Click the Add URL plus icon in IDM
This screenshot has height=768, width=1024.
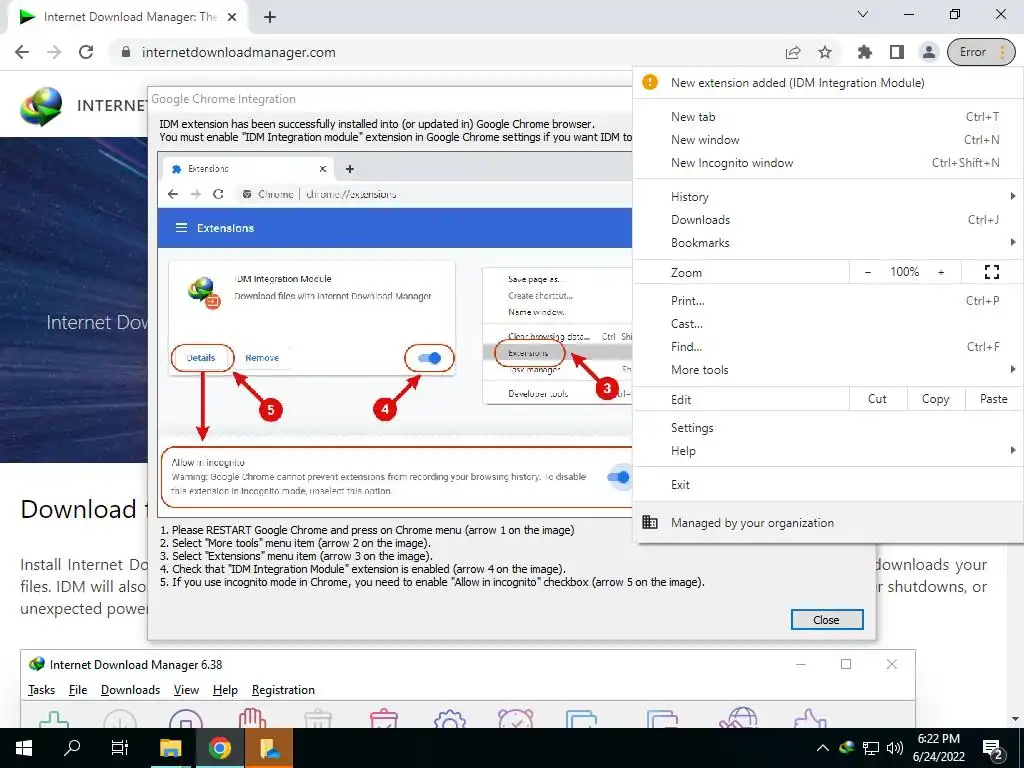[x=54, y=718]
